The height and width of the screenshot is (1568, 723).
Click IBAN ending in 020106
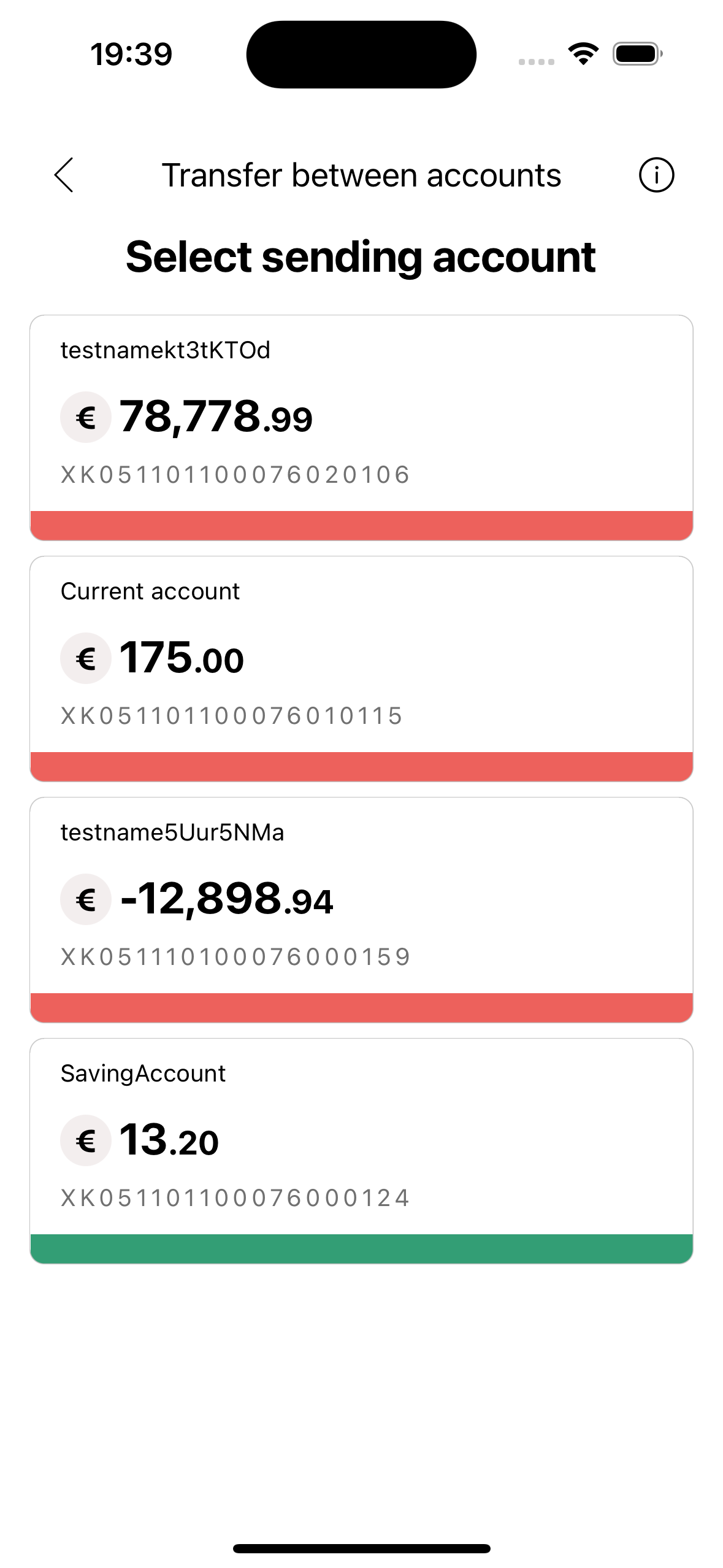click(235, 475)
